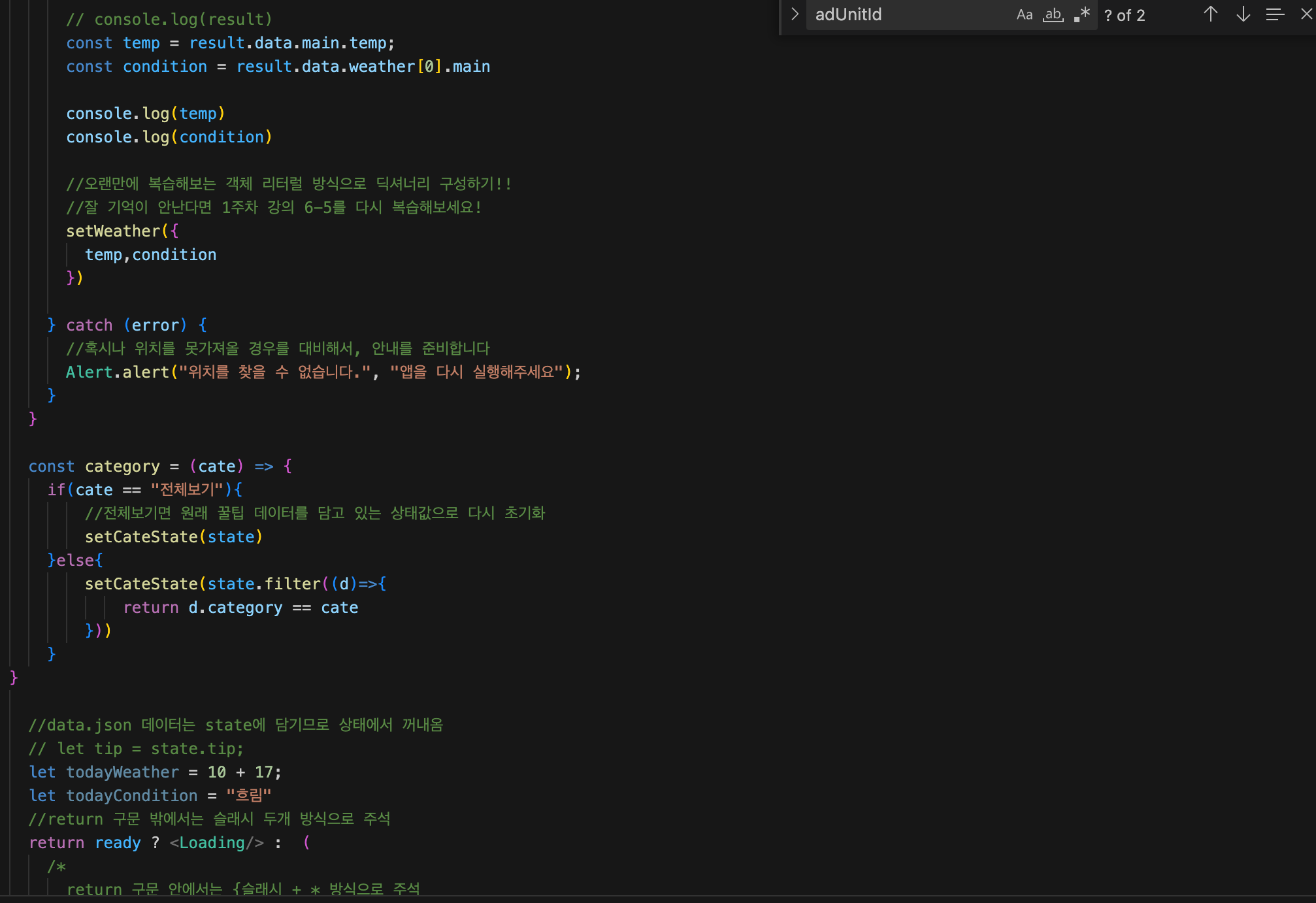Click the "const category = (cate) => {" declaration
1316x903 pixels.
160,467
